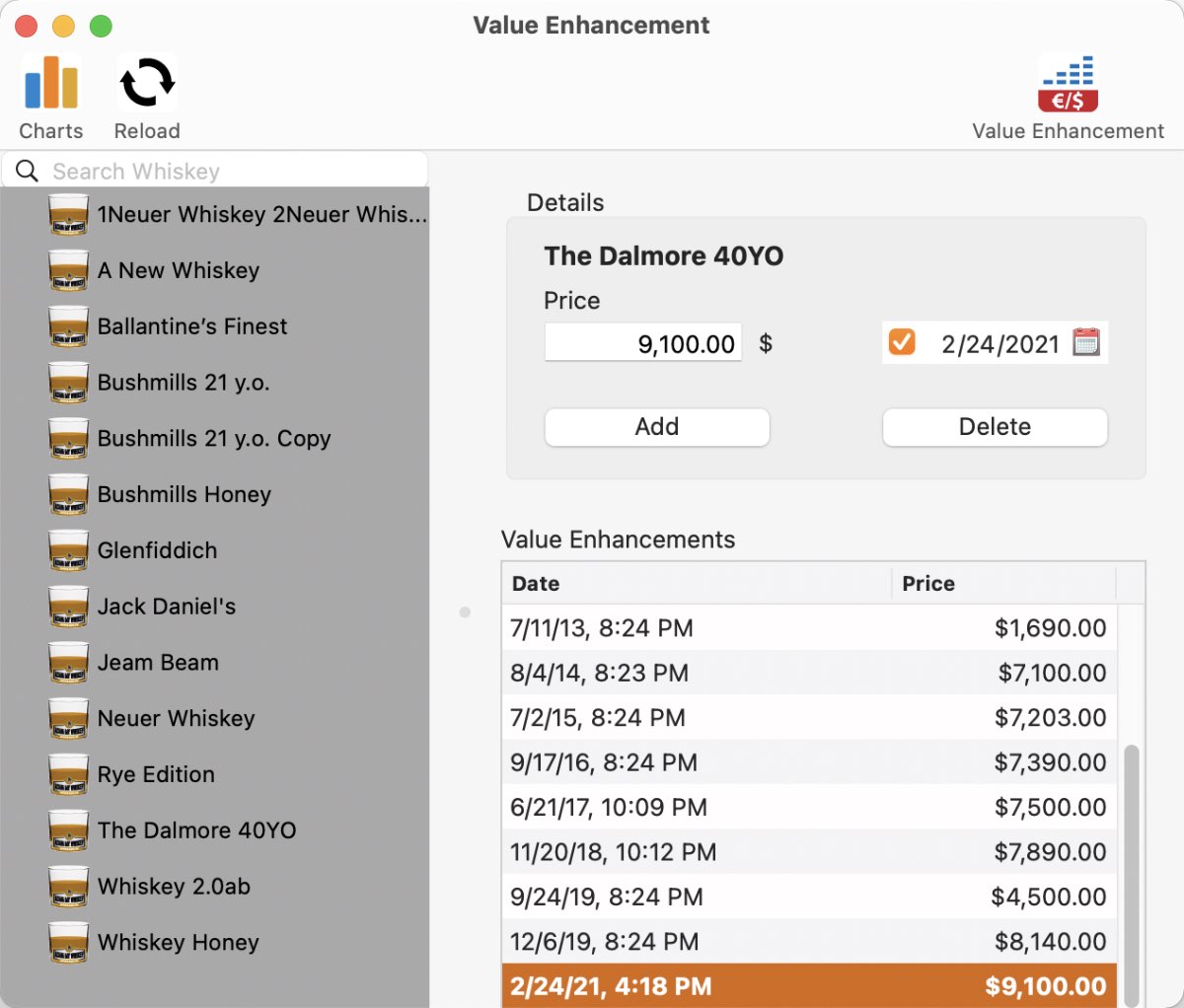Select Neuer Whiskey in the list
This screenshot has width=1184, height=1008.
pos(215,718)
